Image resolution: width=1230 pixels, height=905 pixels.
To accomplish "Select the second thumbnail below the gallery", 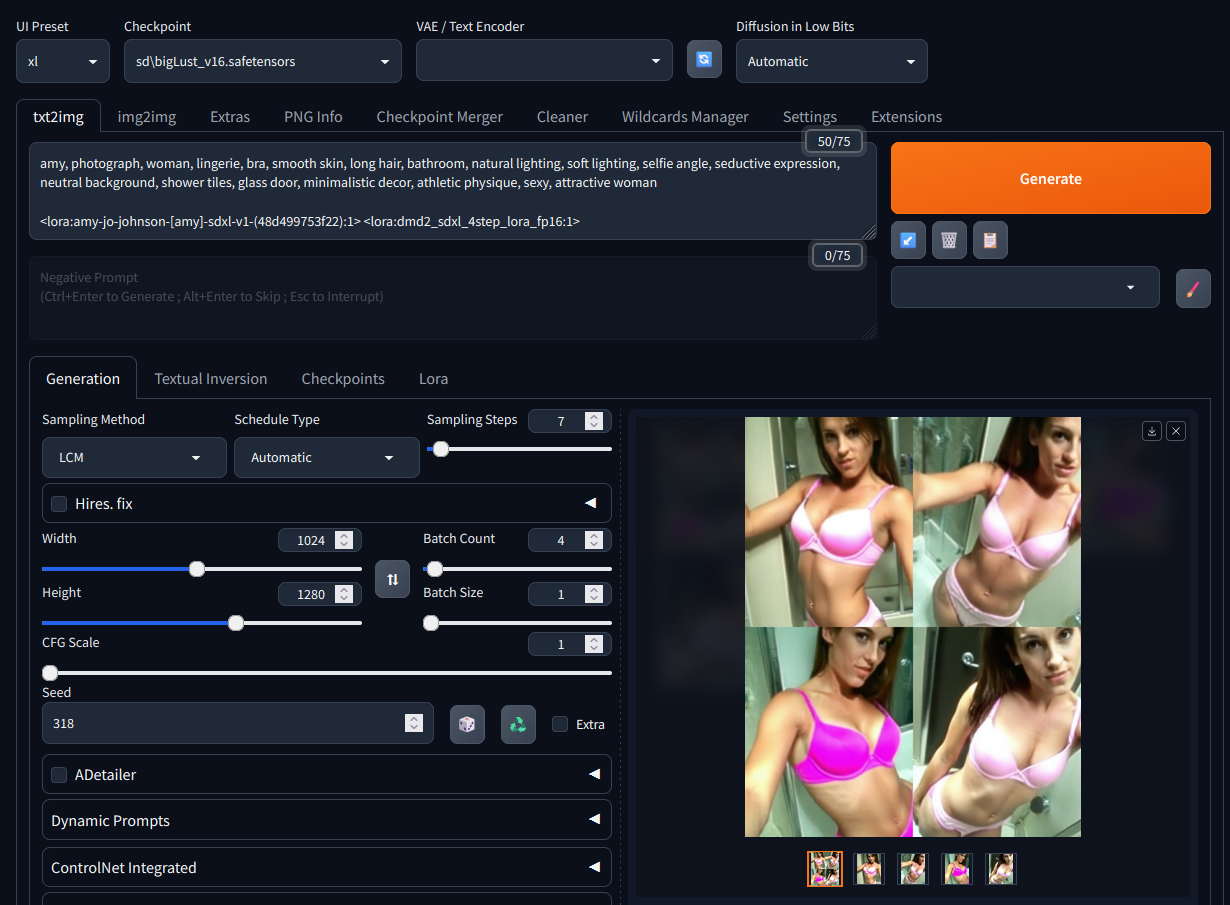I will [x=870, y=869].
